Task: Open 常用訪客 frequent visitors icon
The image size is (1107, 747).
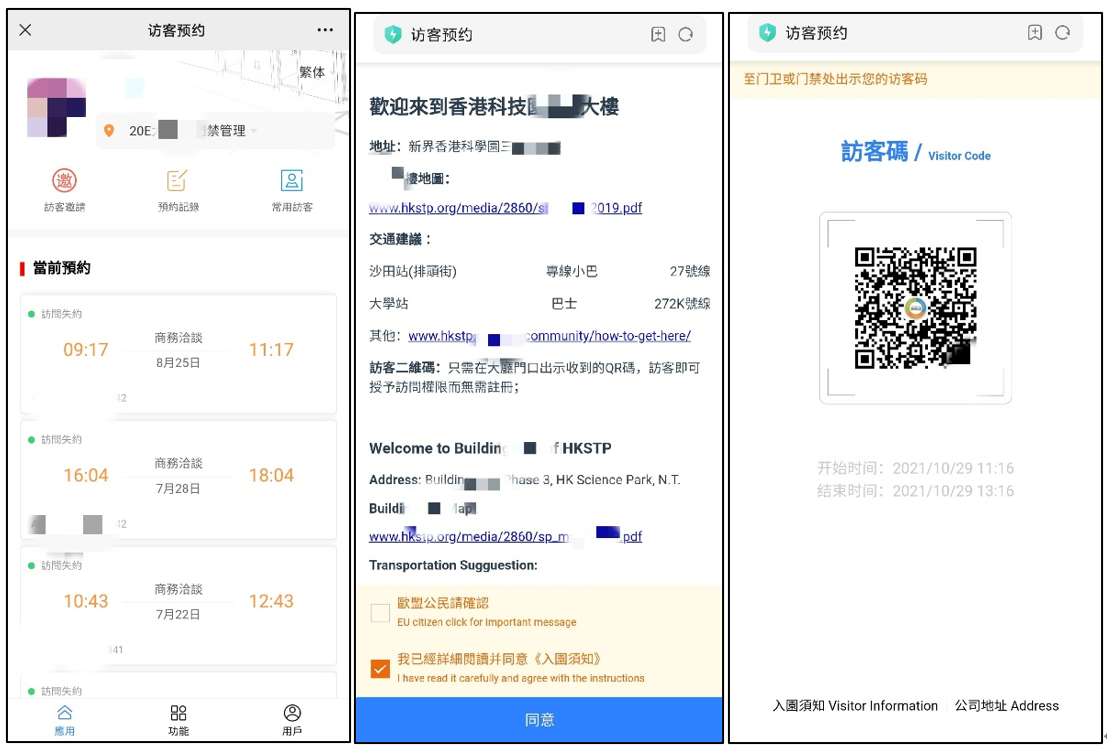Action: coord(292,190)
